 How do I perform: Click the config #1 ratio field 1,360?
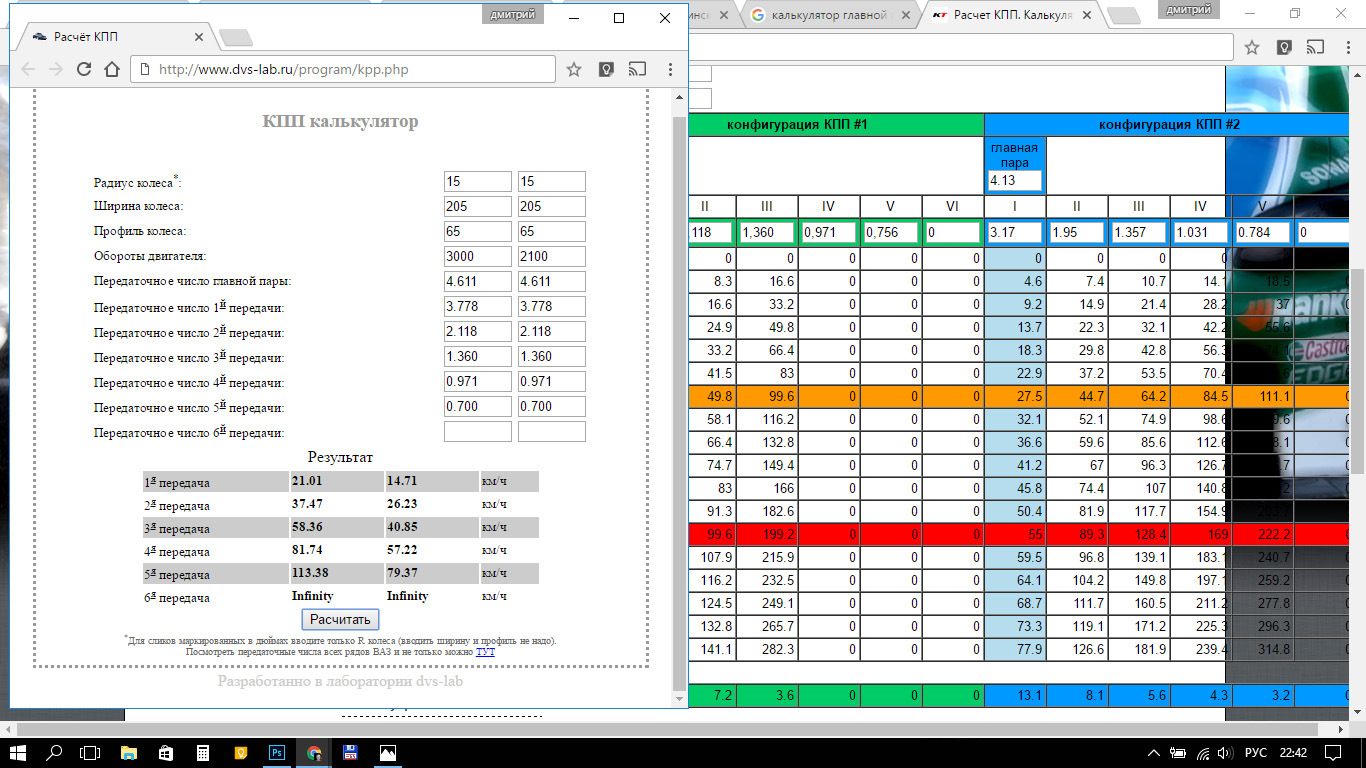point(767,232)
